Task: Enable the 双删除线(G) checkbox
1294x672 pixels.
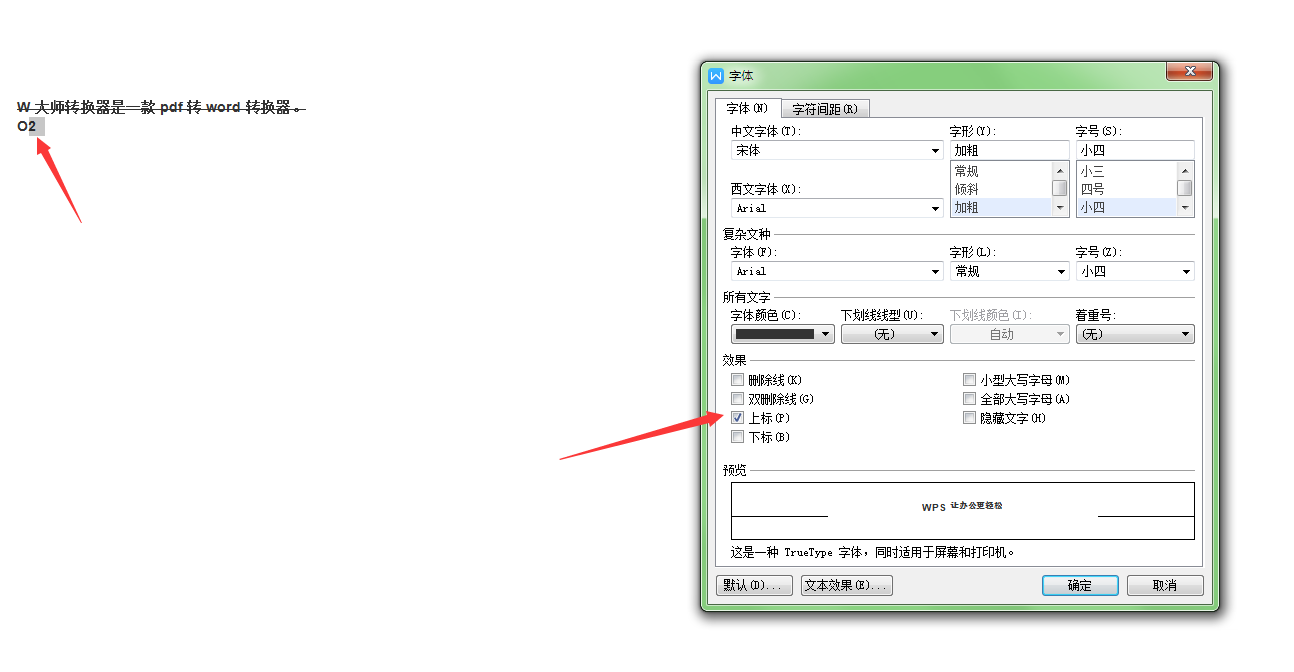Action: 737,398
